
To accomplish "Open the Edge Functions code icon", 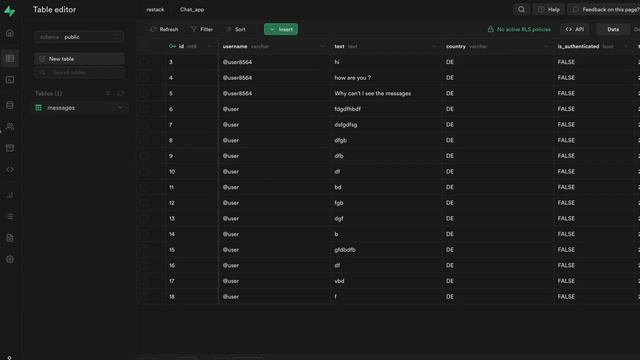I will (10, 169).
